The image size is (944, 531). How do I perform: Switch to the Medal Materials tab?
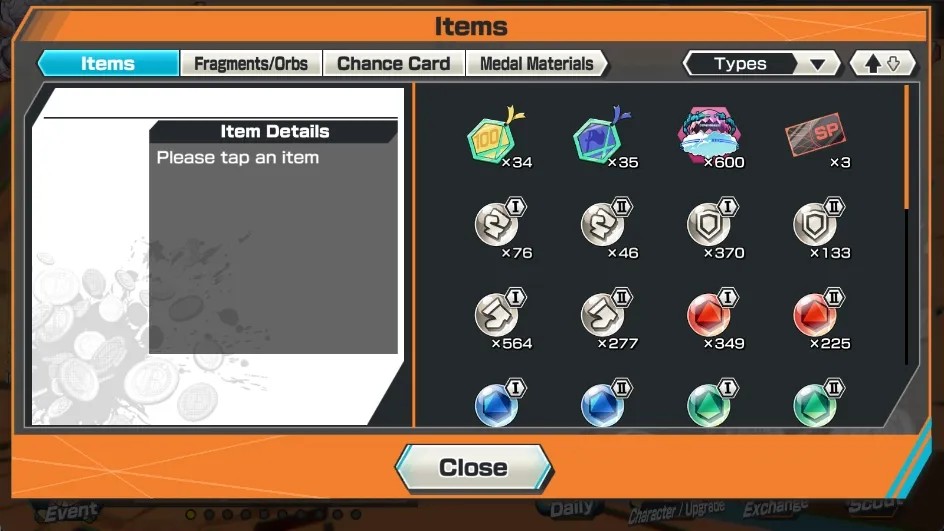(536, 63)
